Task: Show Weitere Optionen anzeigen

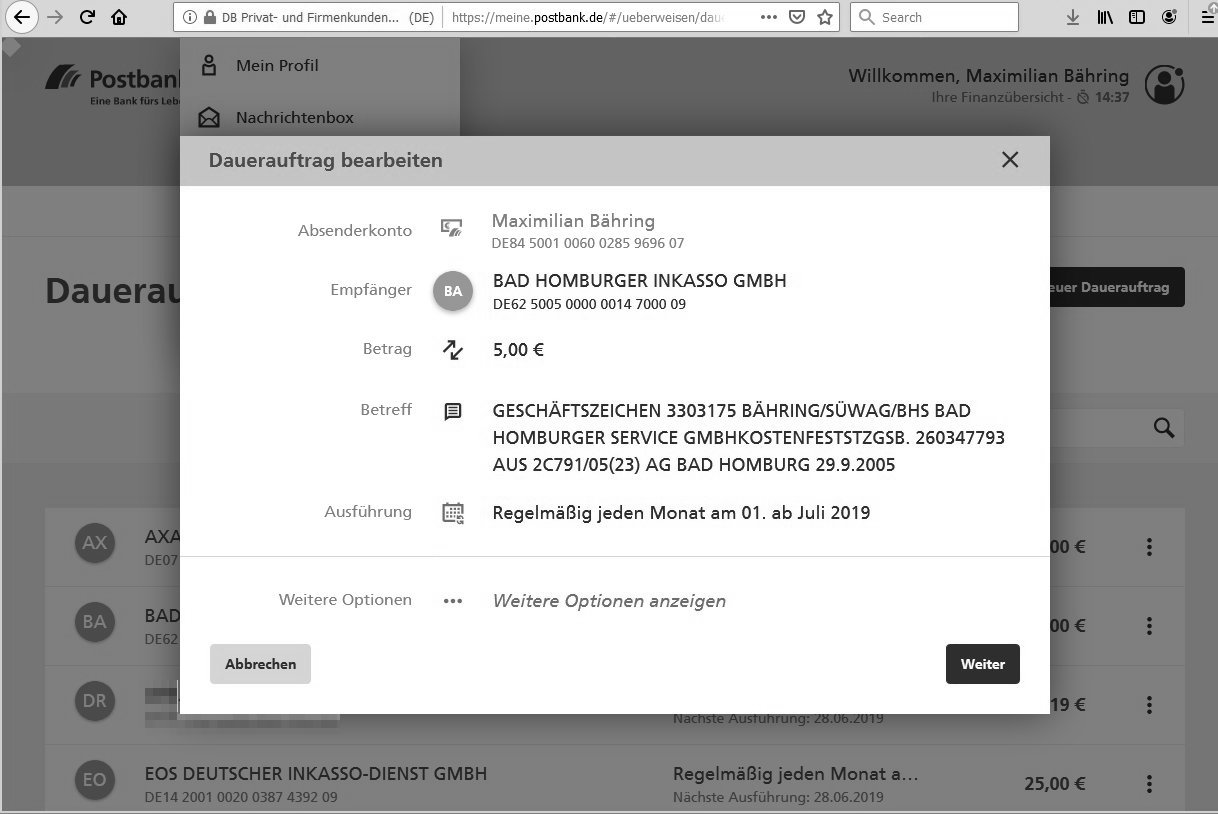Action: 609,601
